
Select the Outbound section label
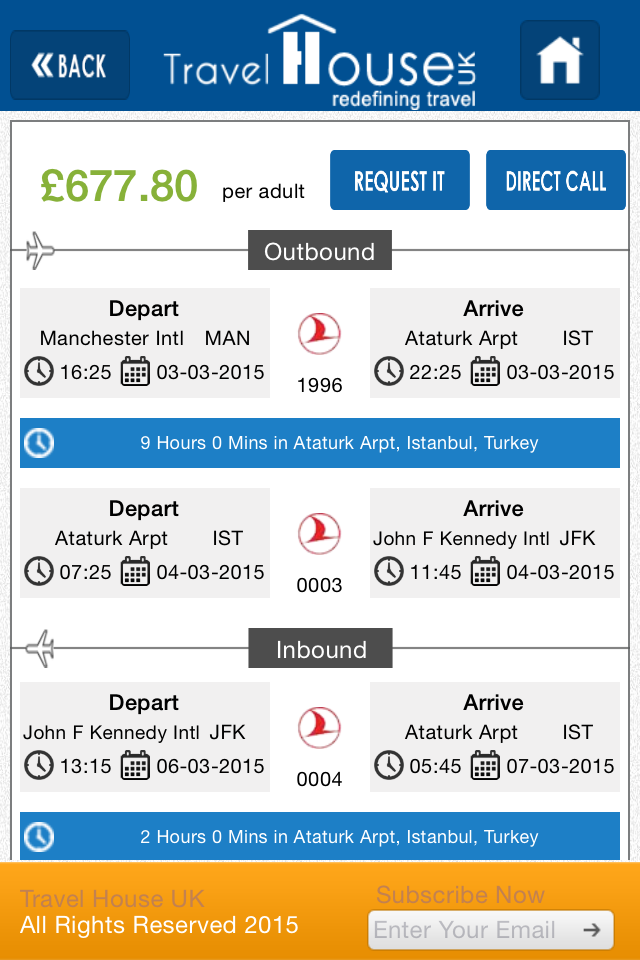point(320,251)
